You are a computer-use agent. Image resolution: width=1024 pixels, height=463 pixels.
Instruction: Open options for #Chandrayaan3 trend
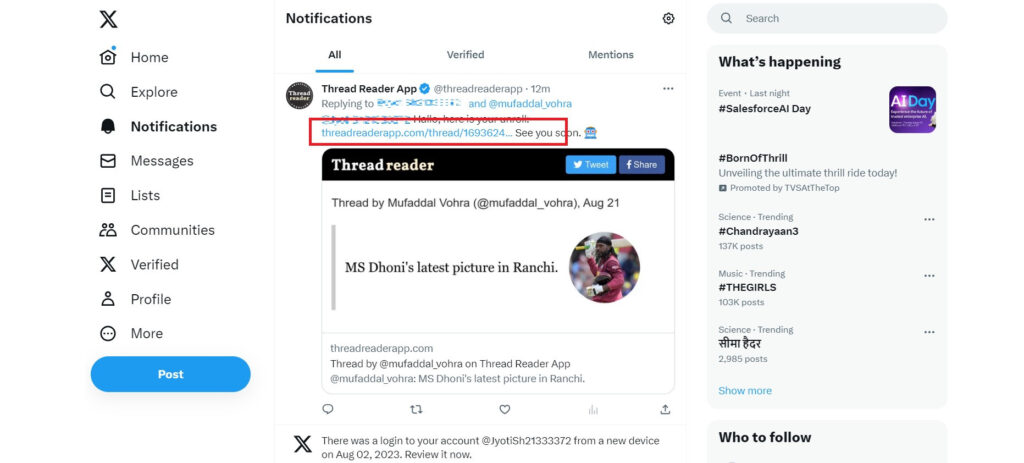pyautogui.click(x=929, y=220)
